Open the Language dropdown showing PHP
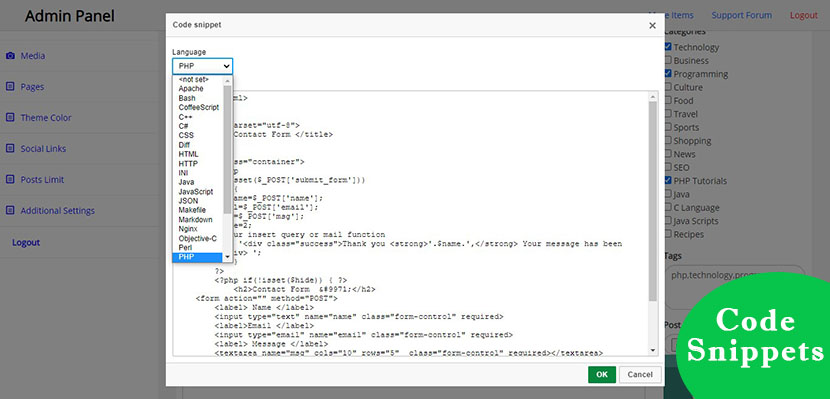Screen dimensions: 830x399 (x=202, y=66)
